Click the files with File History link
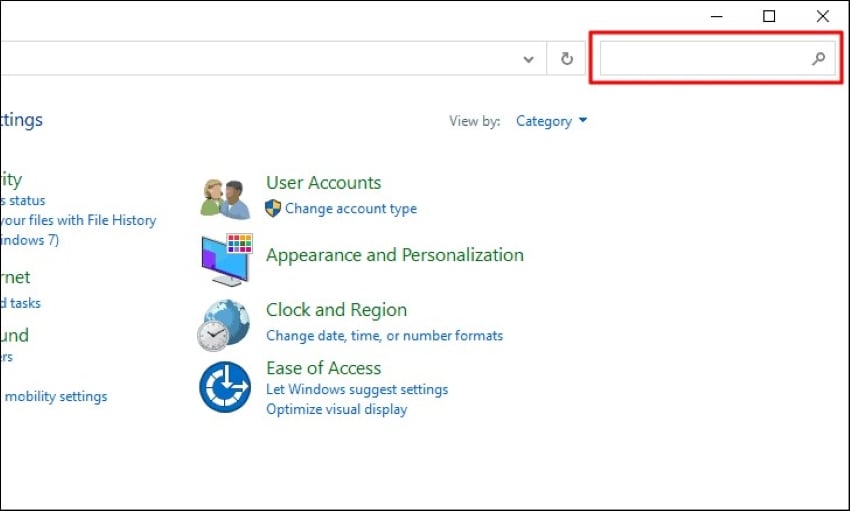The height and width of the screenshot is (511, 850). click(x=78, y=220)
